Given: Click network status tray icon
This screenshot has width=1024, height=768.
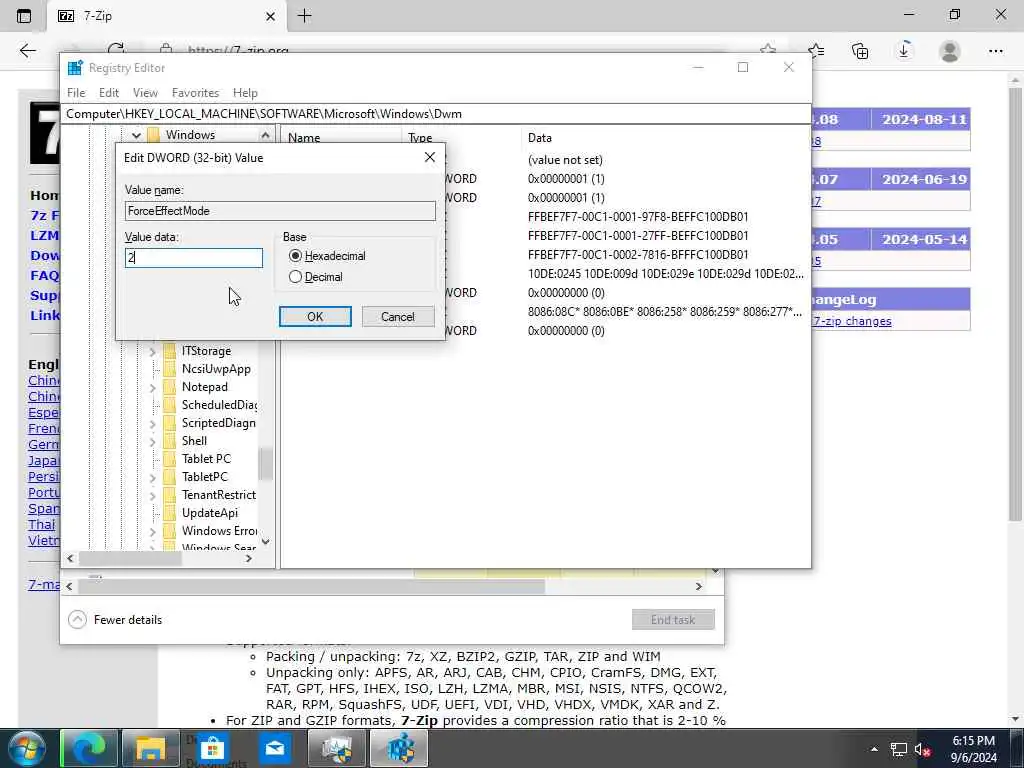Looking at the screenshot, I should [899, 750].
